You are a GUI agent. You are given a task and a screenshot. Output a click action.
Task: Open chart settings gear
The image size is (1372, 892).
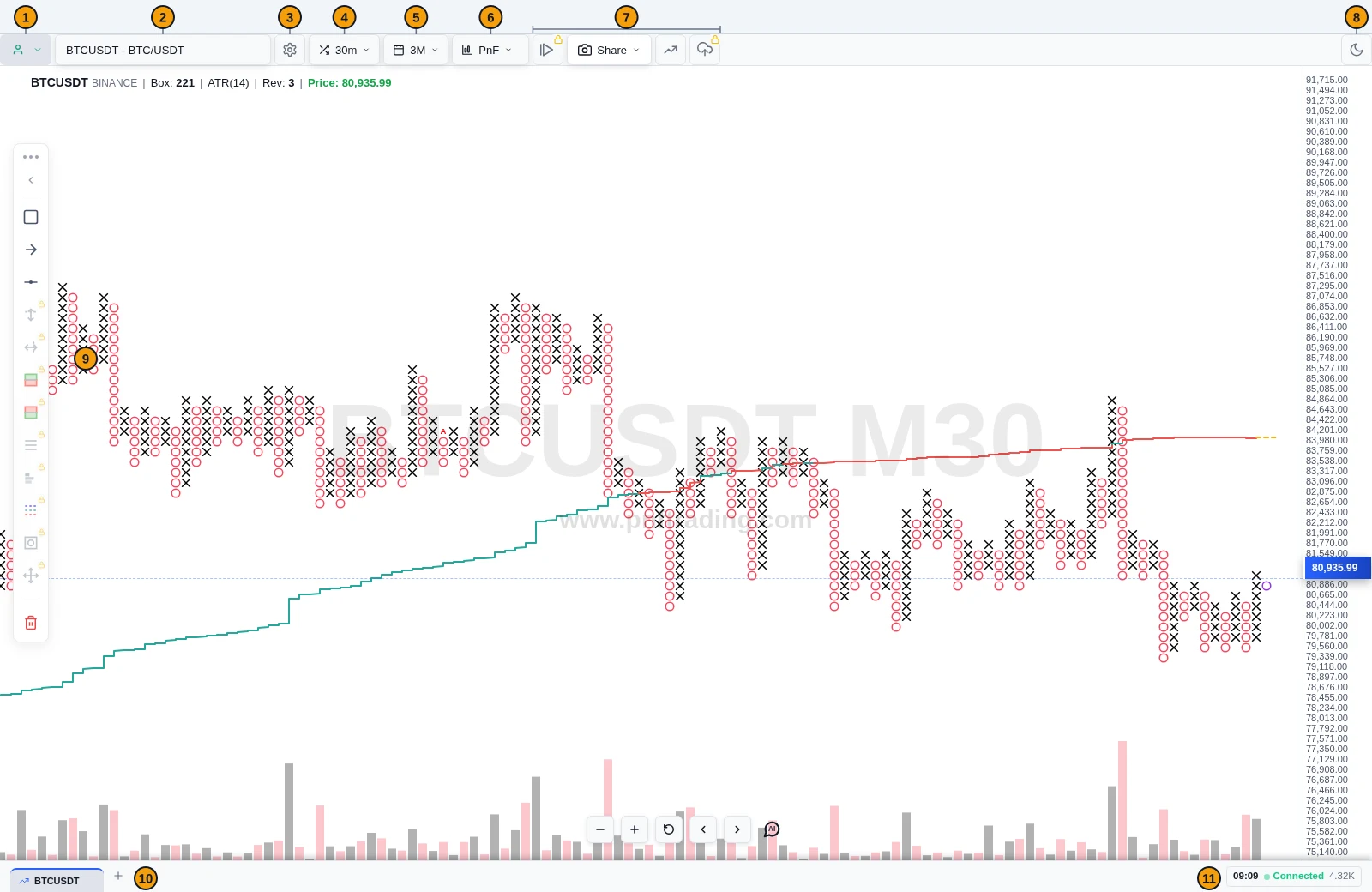click(x=290, y=50)
